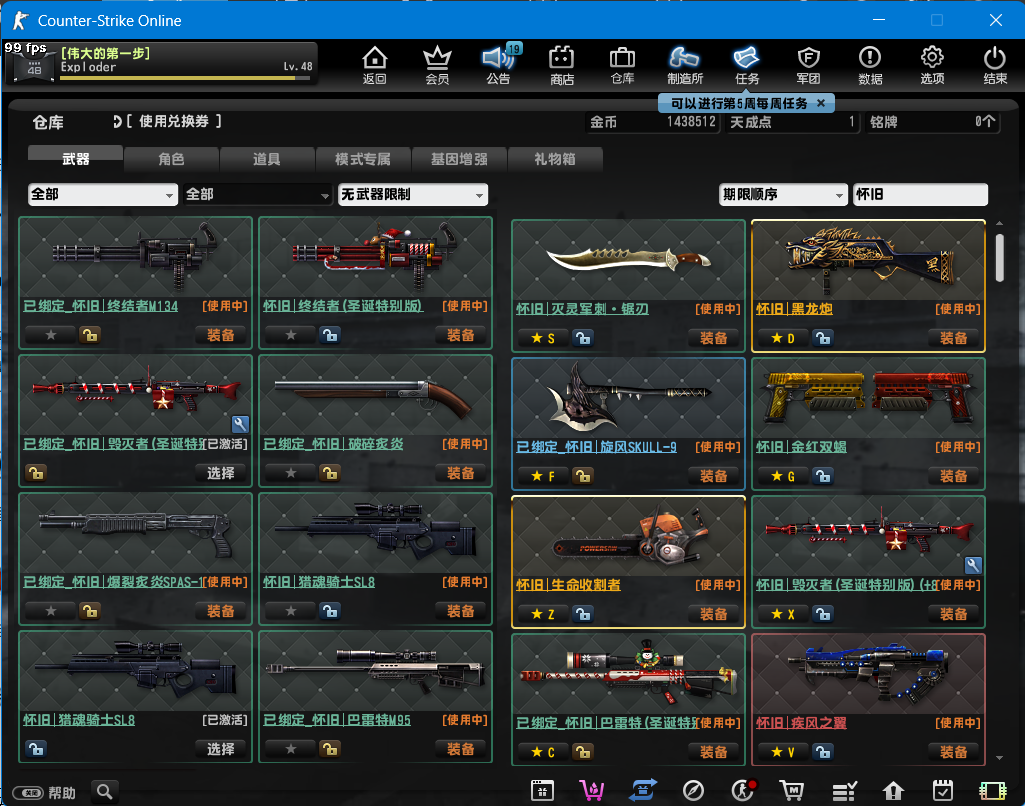The image size is (1025, 806).
Task: Open the 会员 crown icon
Action: coord(437,65)
